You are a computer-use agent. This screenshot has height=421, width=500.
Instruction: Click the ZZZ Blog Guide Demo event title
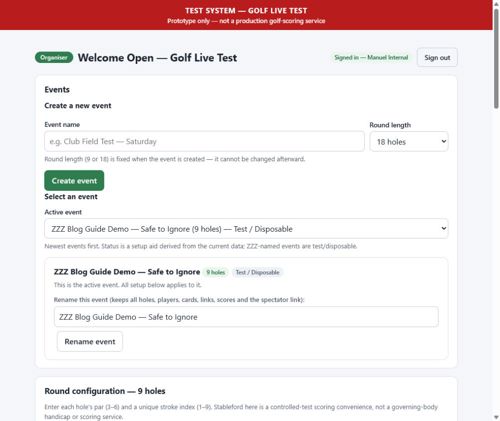pyautogui.click(x=127, y=272)
